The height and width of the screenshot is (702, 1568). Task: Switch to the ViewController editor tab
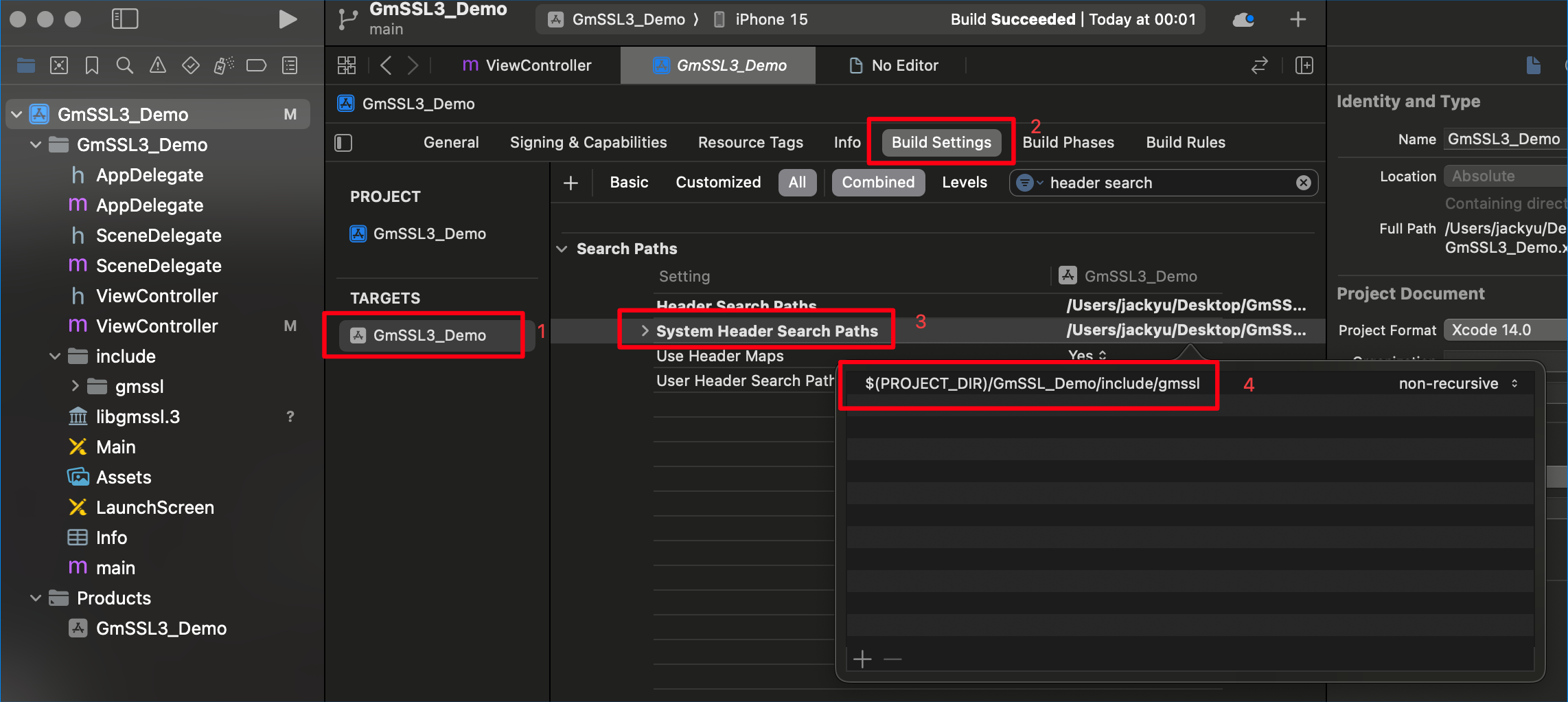tap(527, 65)
